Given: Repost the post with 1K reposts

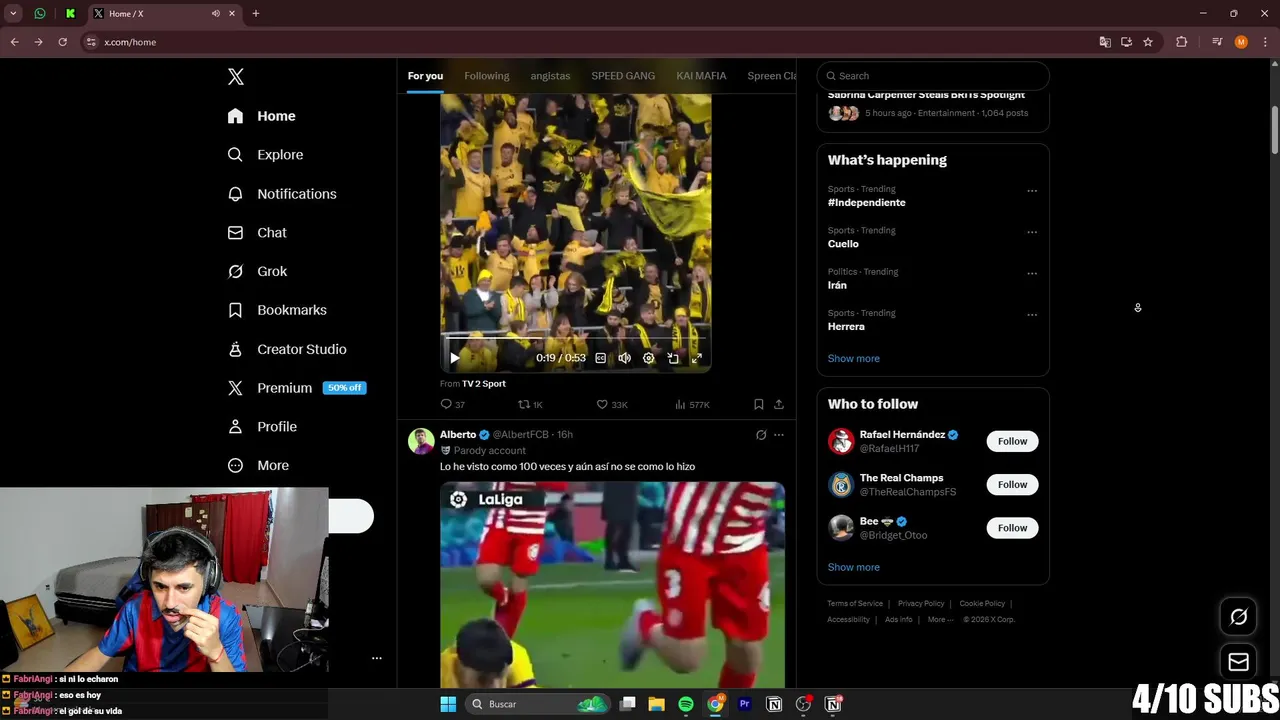Looking at the screenshot, I should click(x=530, y=404).
